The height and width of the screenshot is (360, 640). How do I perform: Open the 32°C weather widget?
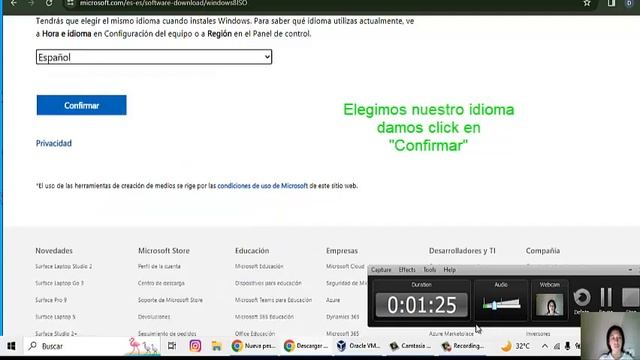516,346
